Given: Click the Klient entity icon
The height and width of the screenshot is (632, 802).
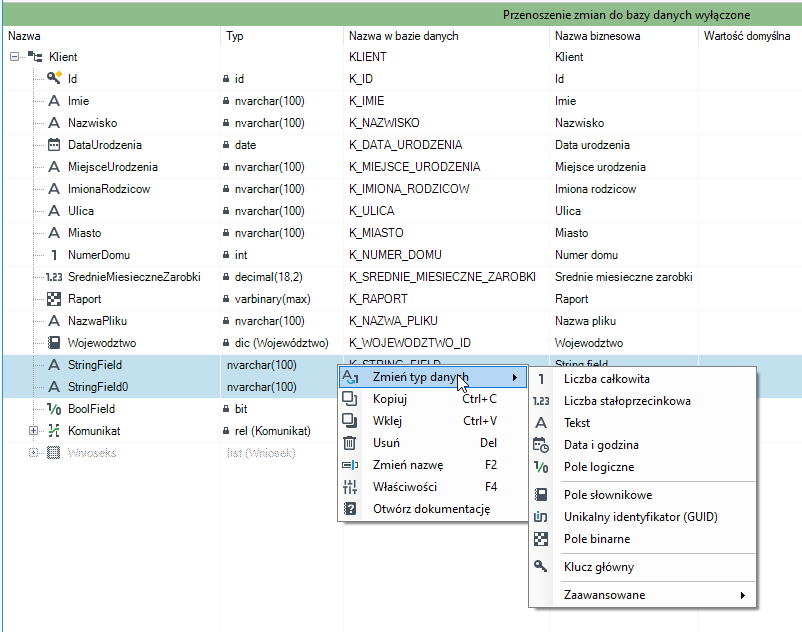Looking at the screenshot, I should click(35, 56).
